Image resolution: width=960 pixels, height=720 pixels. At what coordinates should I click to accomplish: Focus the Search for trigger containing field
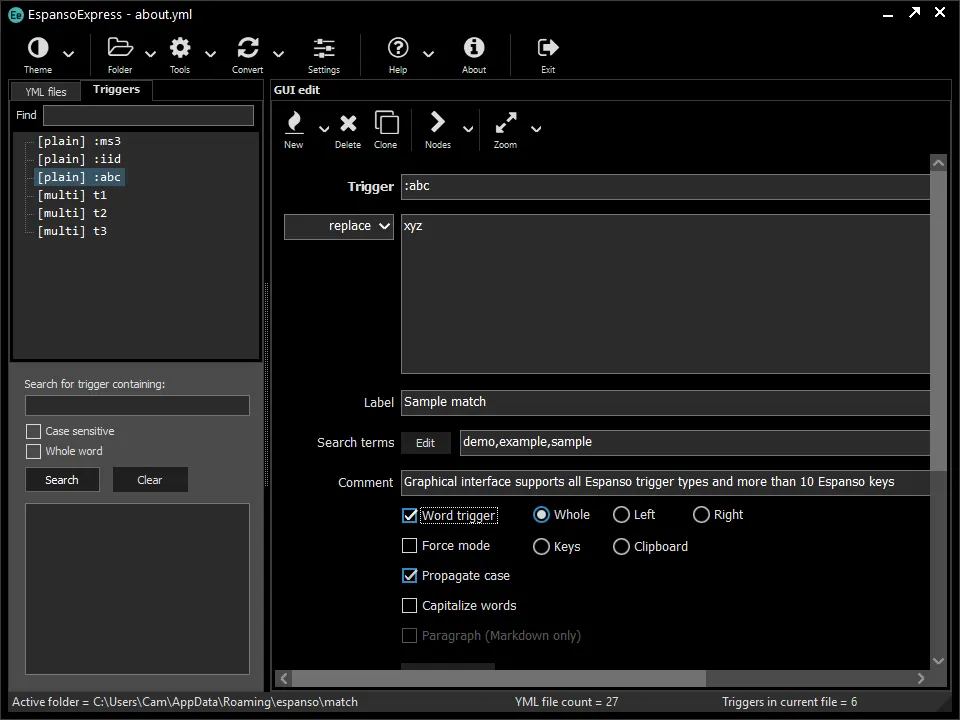[137, 405]
